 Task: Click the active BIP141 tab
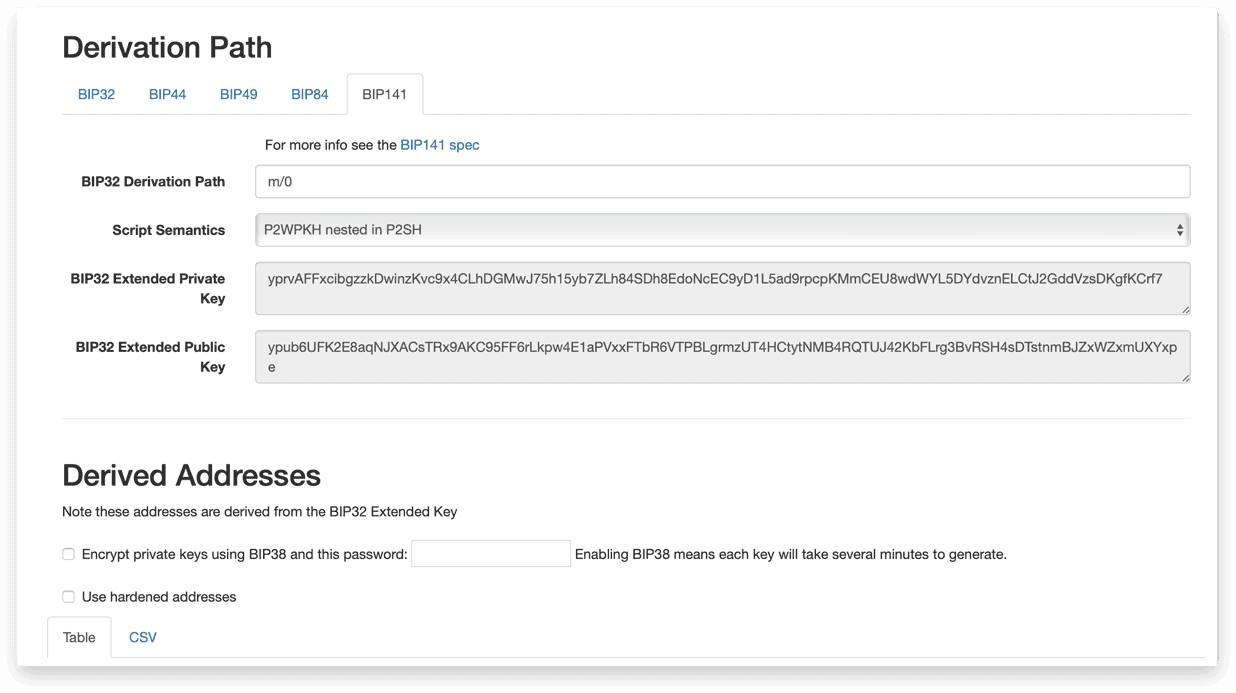point(384,94)
